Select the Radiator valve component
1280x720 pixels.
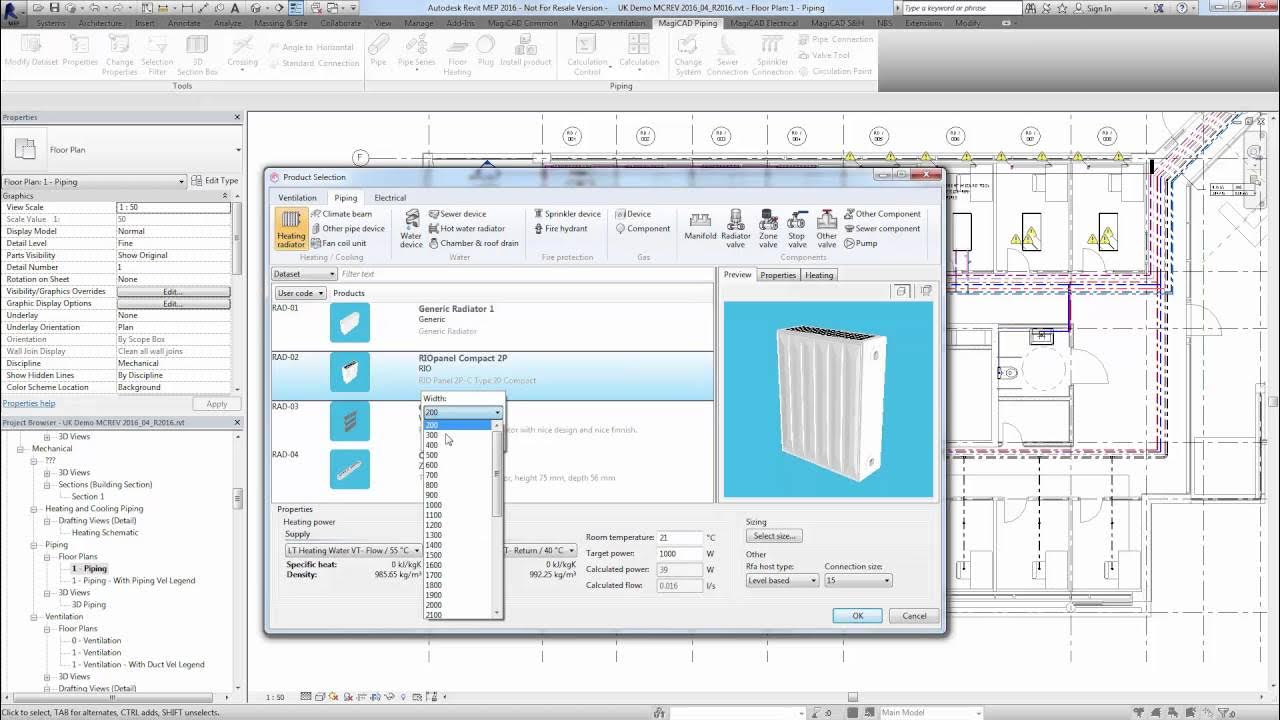(736, 228)
